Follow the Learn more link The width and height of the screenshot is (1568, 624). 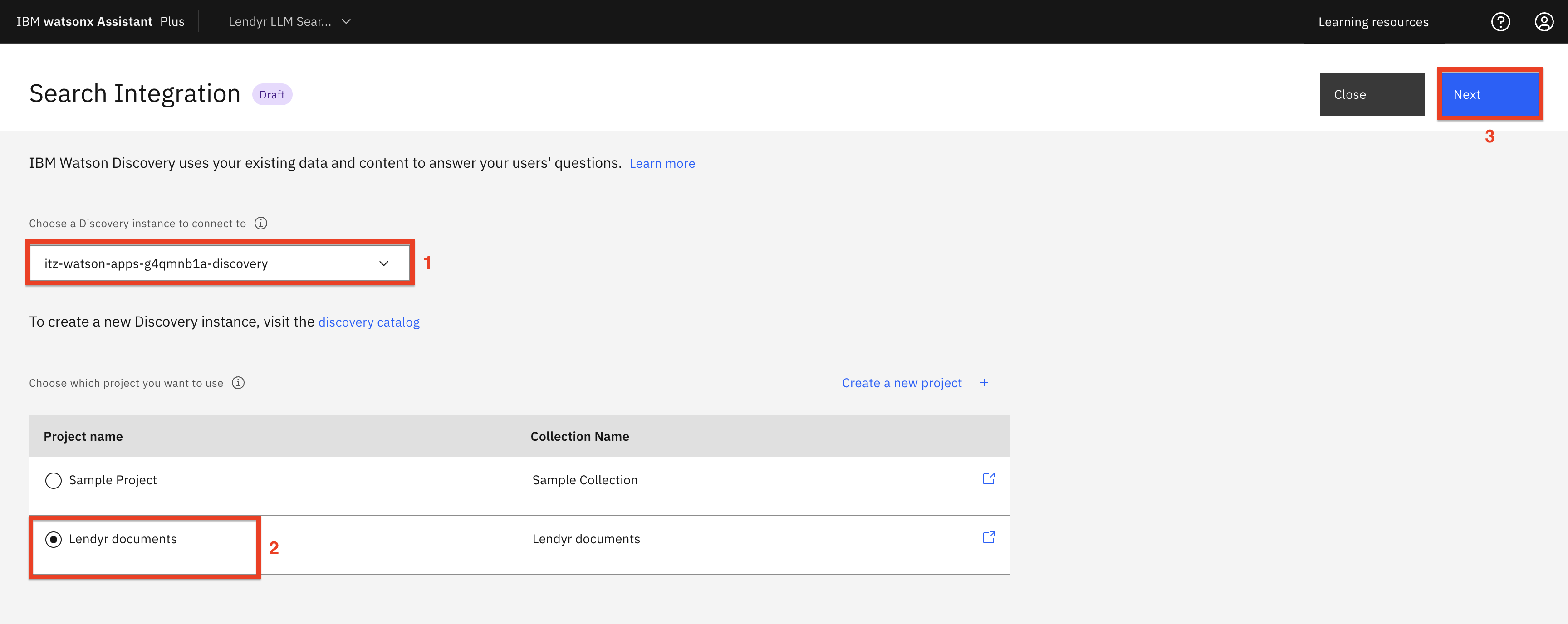coord(661,164)
